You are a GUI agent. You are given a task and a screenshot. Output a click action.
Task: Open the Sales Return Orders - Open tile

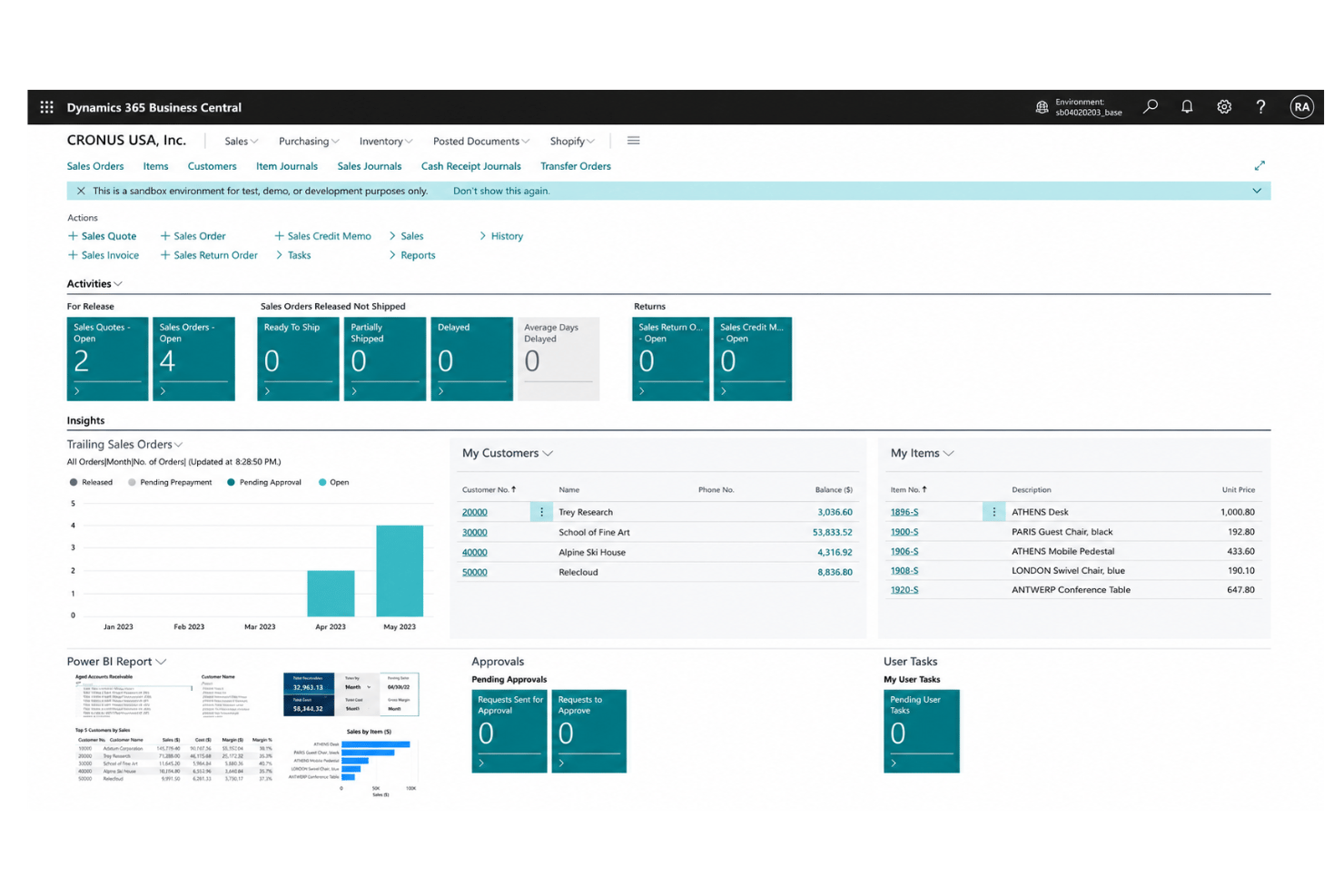tap(670, 359)
